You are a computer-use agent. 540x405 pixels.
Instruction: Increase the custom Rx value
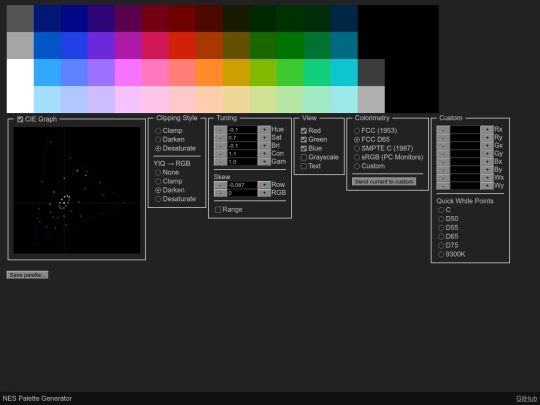point(487,129)
